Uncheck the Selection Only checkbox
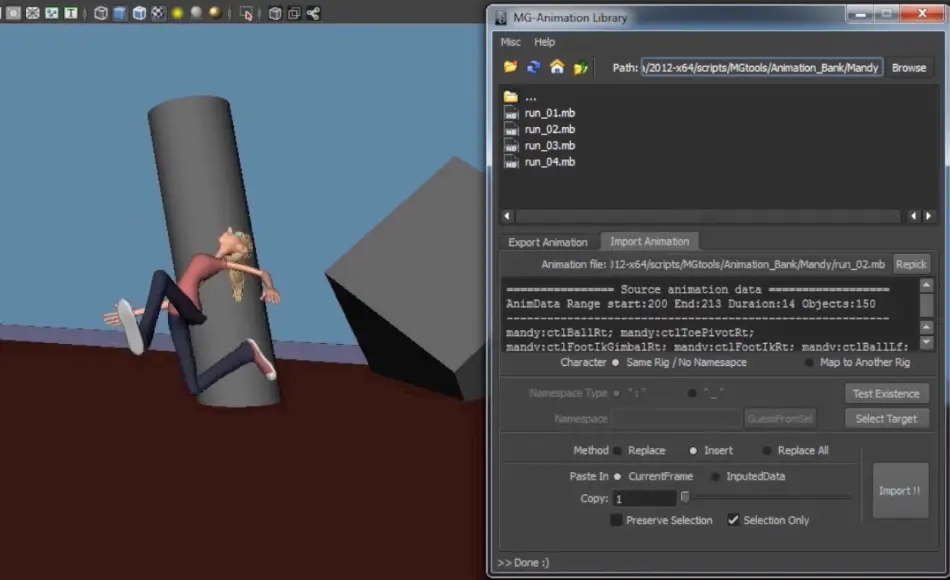The width and height of the screenshot is (950, 580). pyautogui.click(x=733, y=520)
